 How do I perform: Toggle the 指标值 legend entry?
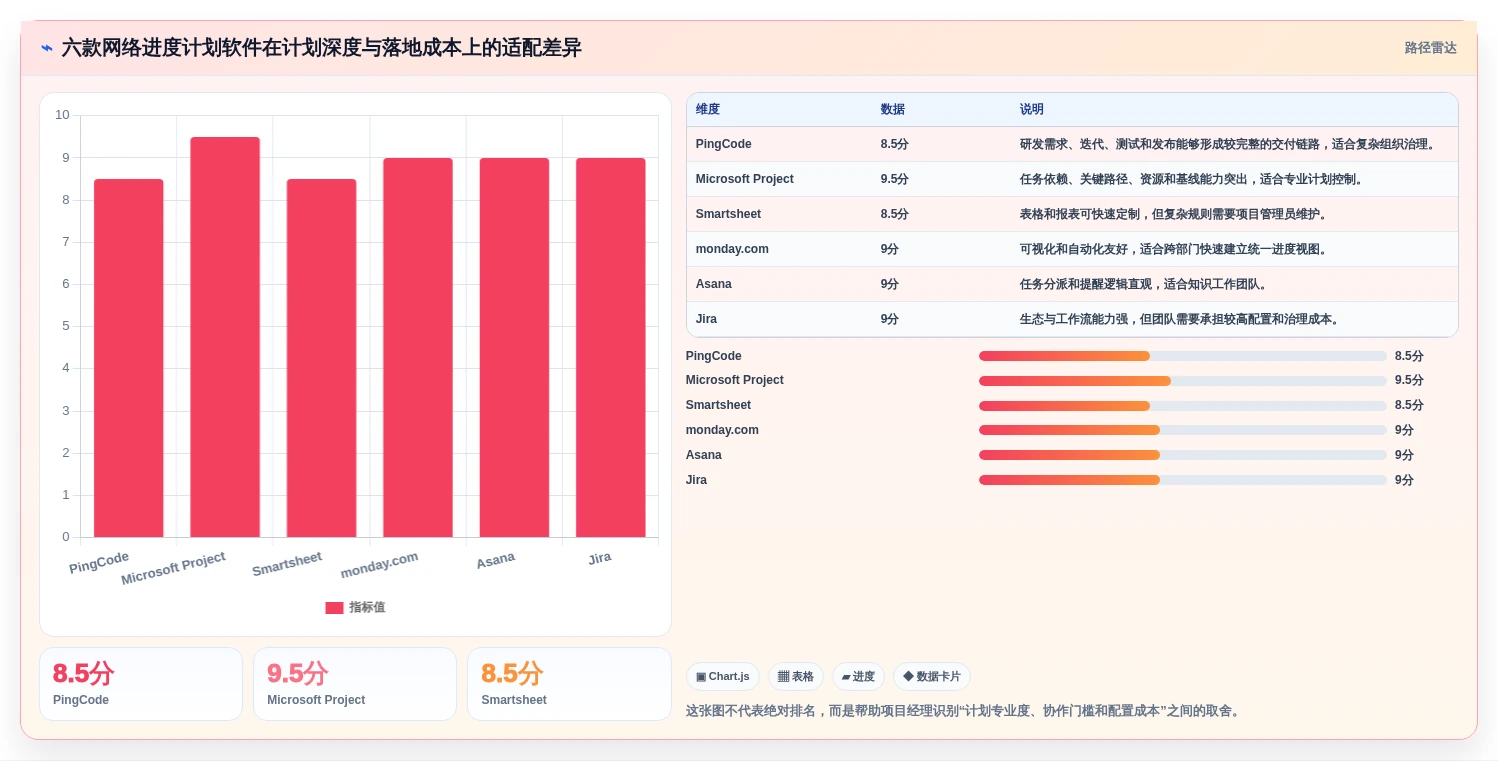355,607
